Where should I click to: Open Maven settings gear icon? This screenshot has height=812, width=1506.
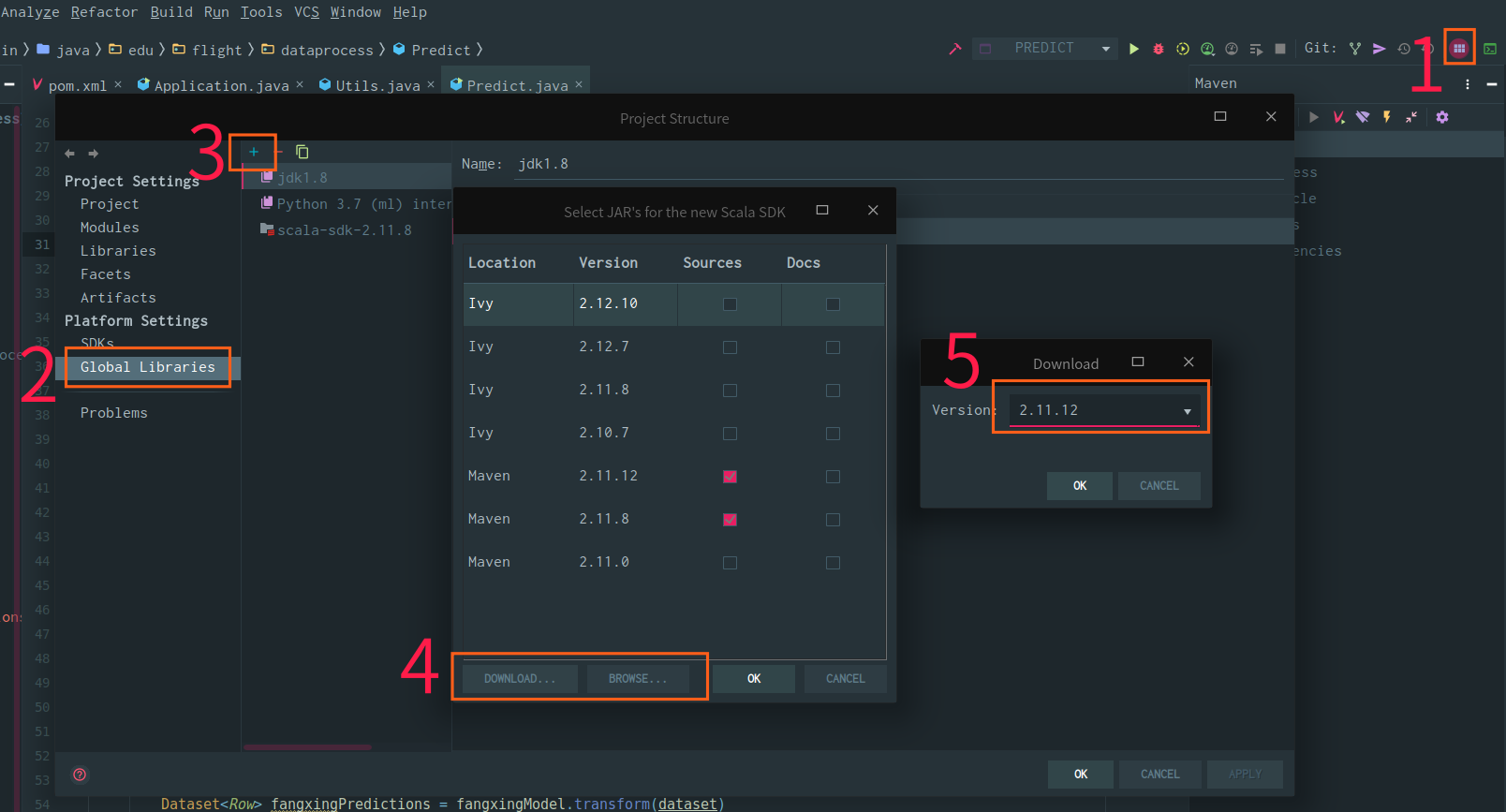click(x=1442, y=117)
